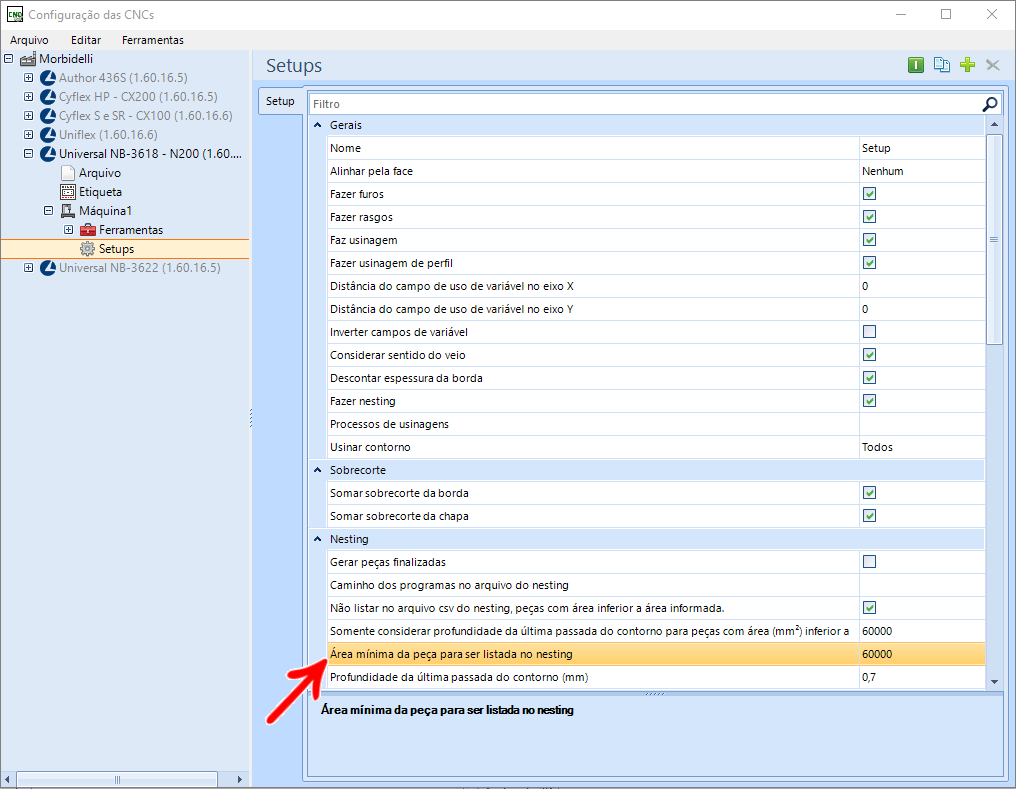The image size is (1016, 789).
Task: Open the Arquivo menu
Action: click(x=29, y=40)
